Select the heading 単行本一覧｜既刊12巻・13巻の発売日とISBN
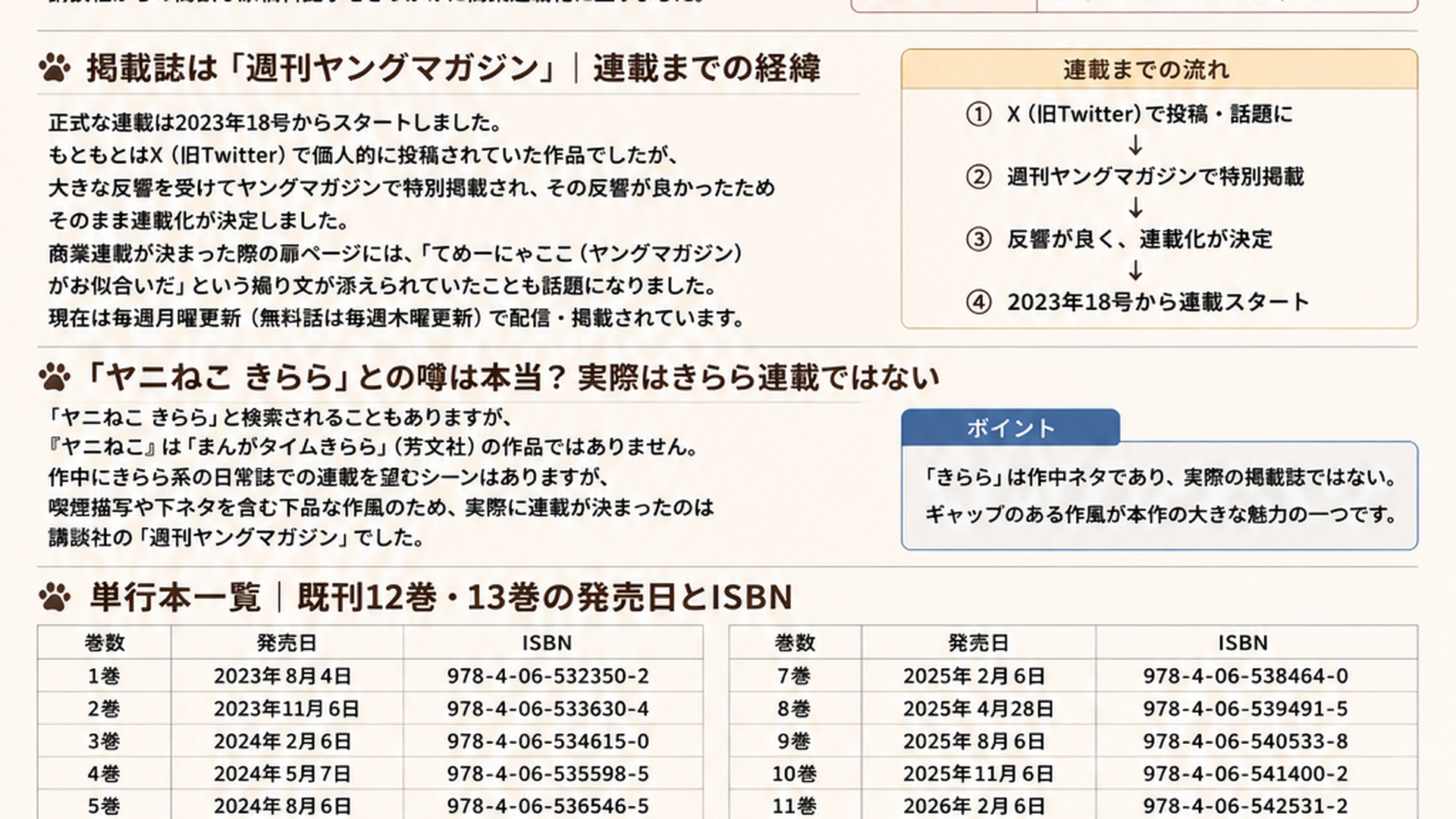This screenshot has width=1456, height=819. coord(441,598)
